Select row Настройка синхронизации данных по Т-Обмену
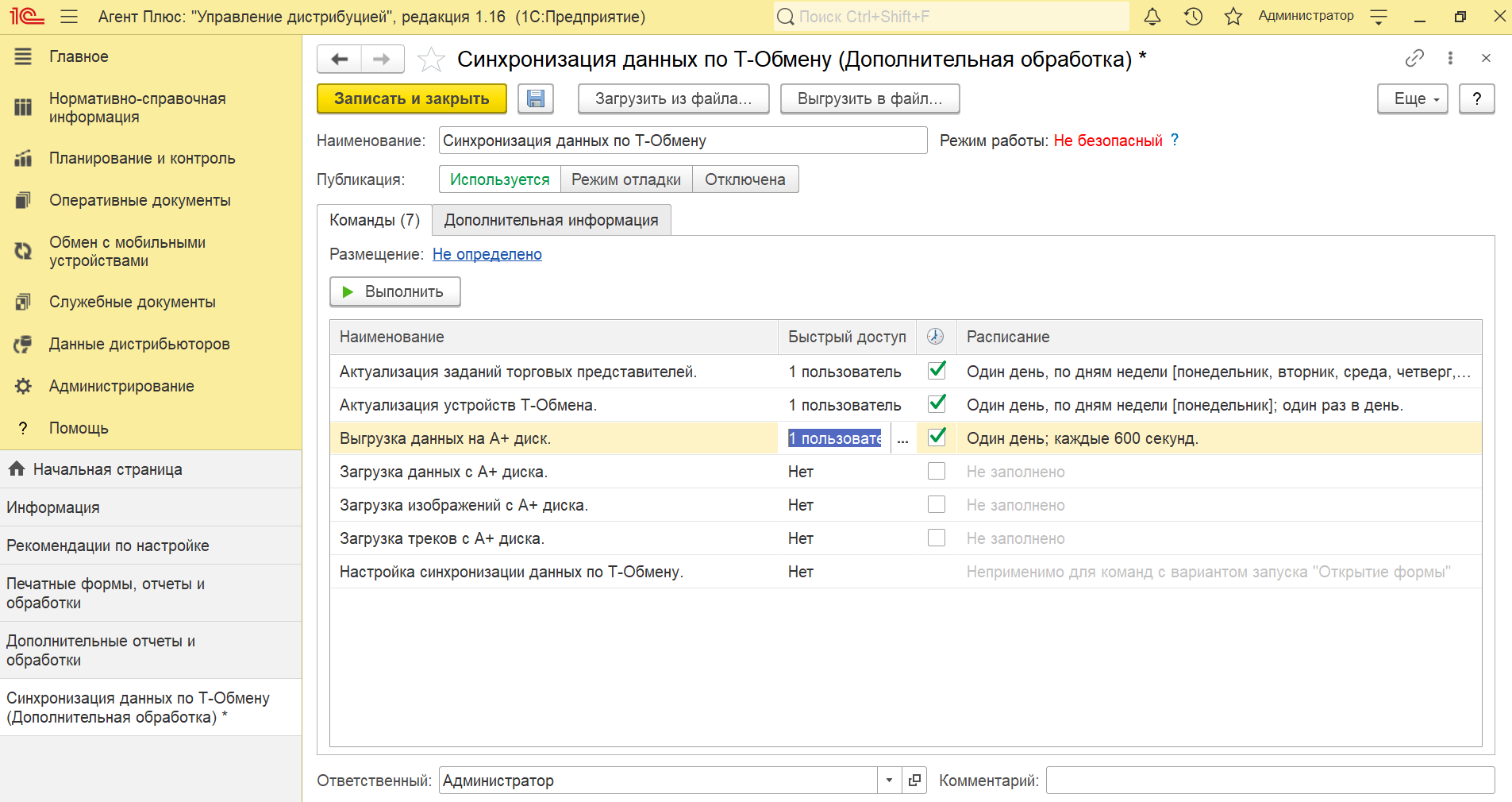This screenshot has width=1512, height=802. pyautogui.click(x=906, y=572)
